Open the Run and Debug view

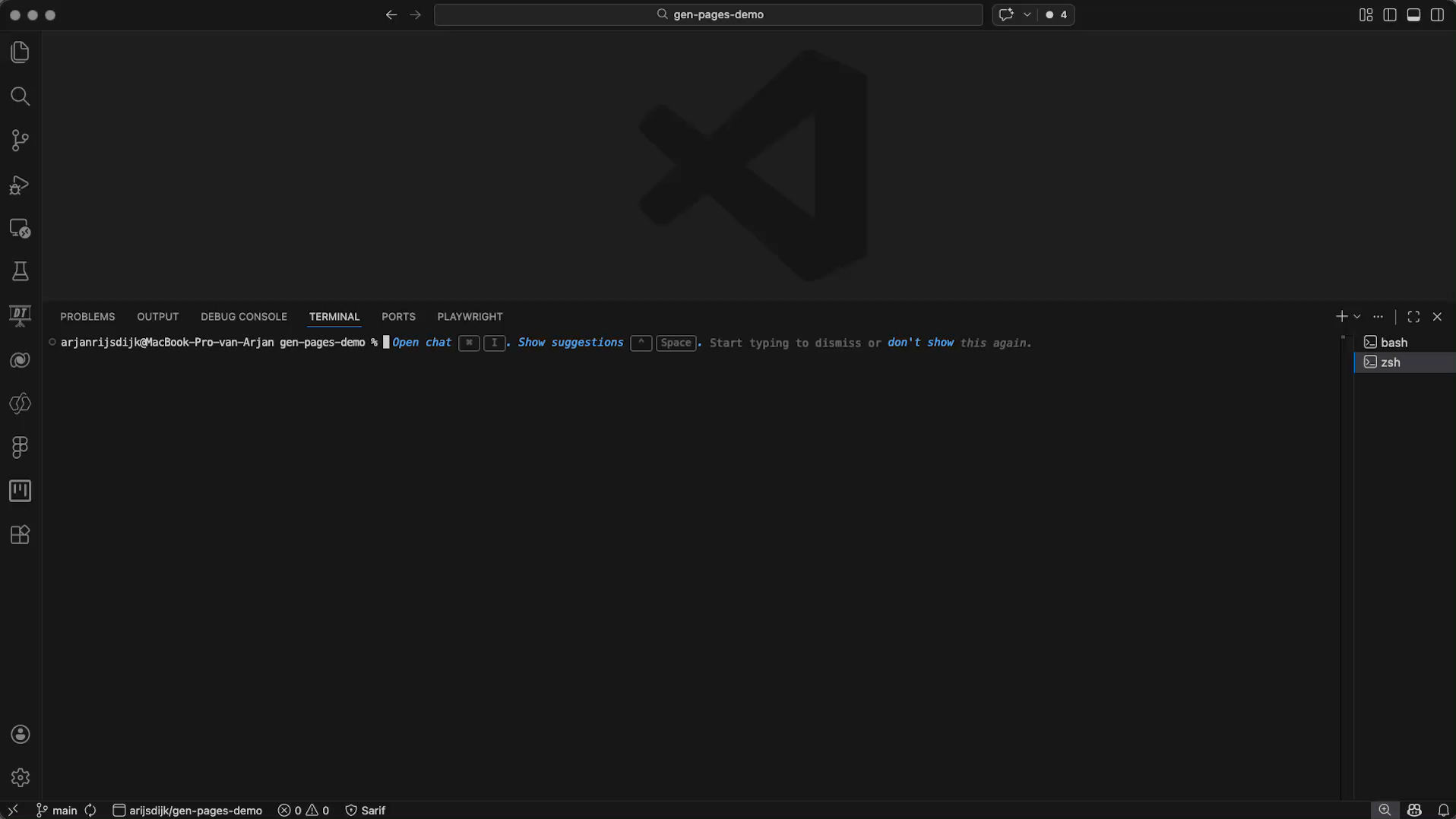[x=20, y=185]
